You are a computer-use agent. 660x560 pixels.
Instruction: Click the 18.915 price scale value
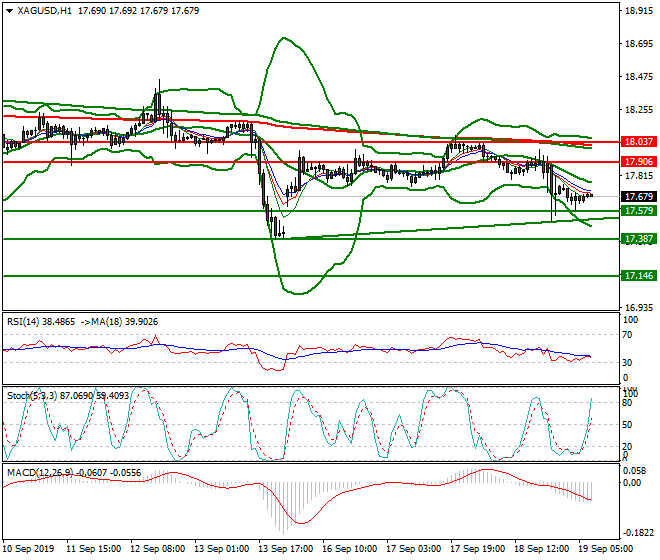tap(639, 11)
